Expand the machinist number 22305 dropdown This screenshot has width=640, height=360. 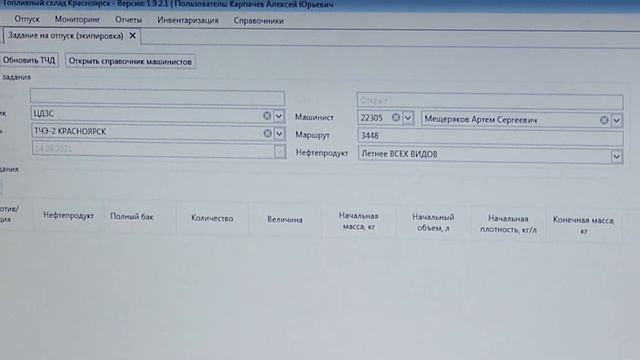pyautogui.click(x=408, y=118)
